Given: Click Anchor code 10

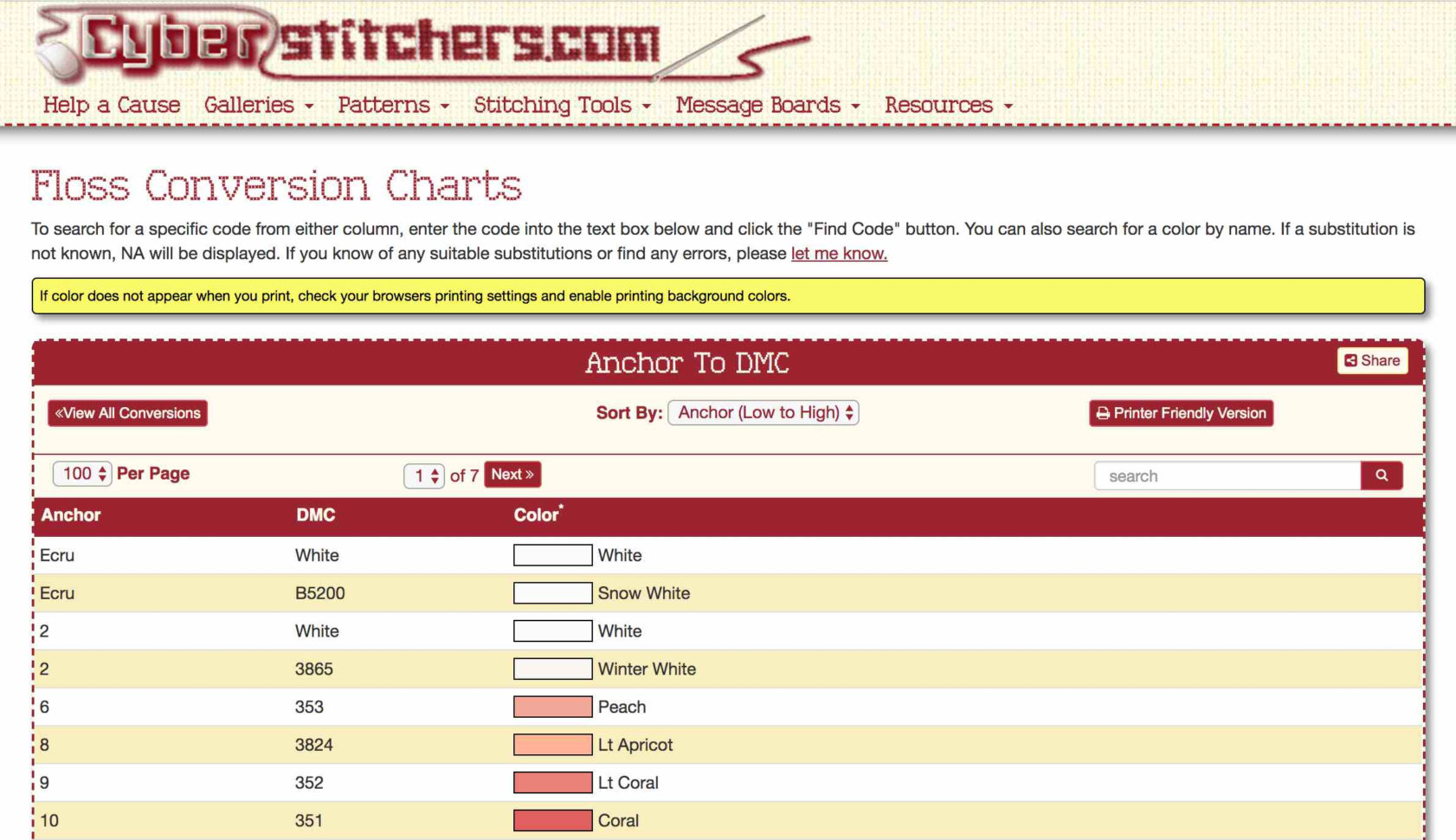Looking at the screenshot, I should [x=49, y=821].
